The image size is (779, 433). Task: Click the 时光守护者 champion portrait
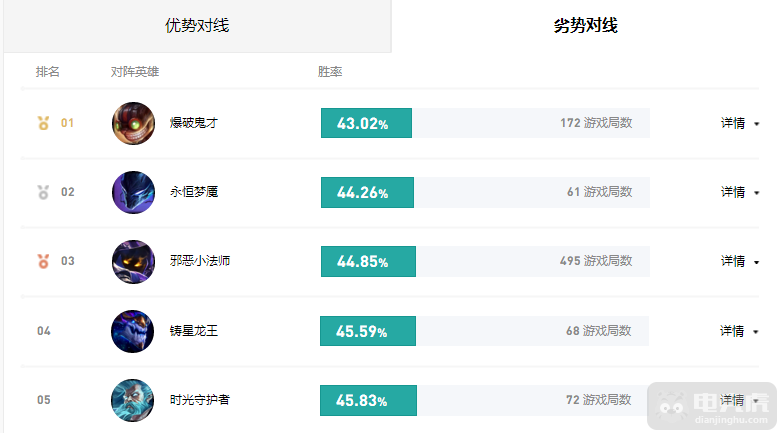[133, 400]
